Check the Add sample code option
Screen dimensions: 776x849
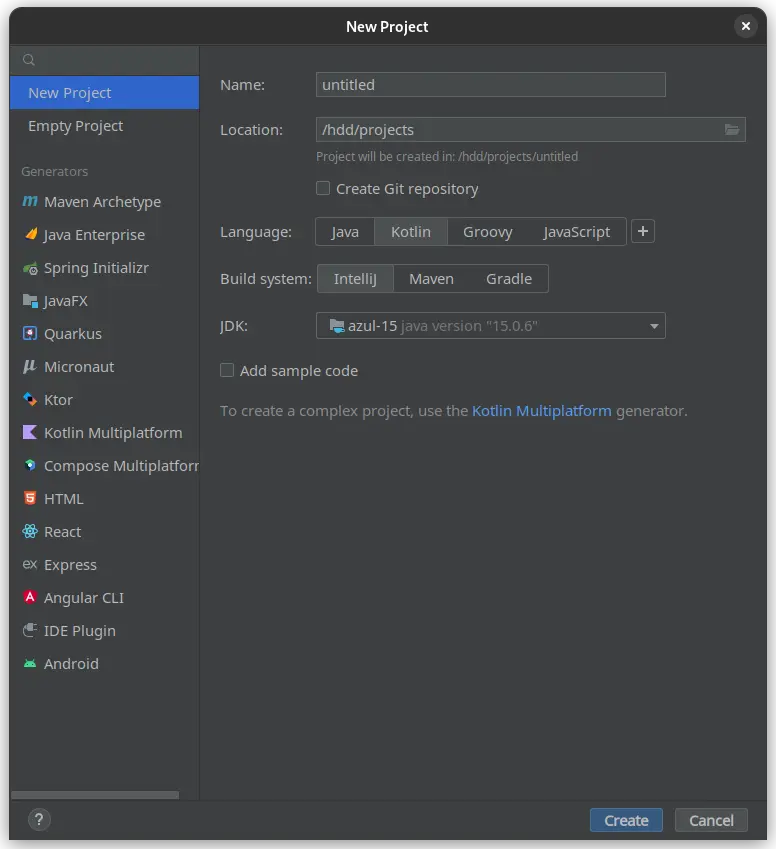pyautogui.click(x=227, y=370)
